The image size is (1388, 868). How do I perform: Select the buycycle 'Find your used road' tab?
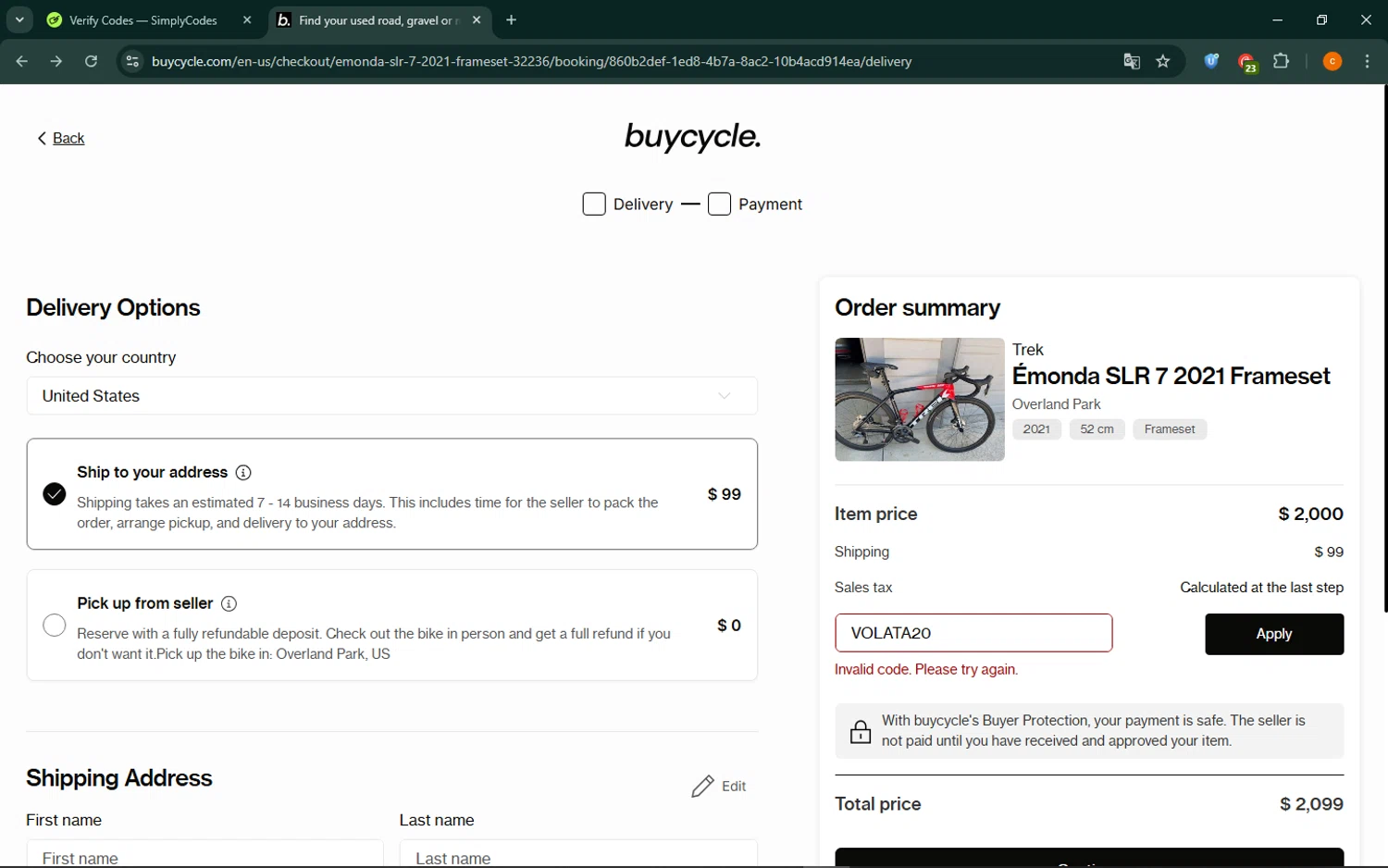tap(378, 20)
